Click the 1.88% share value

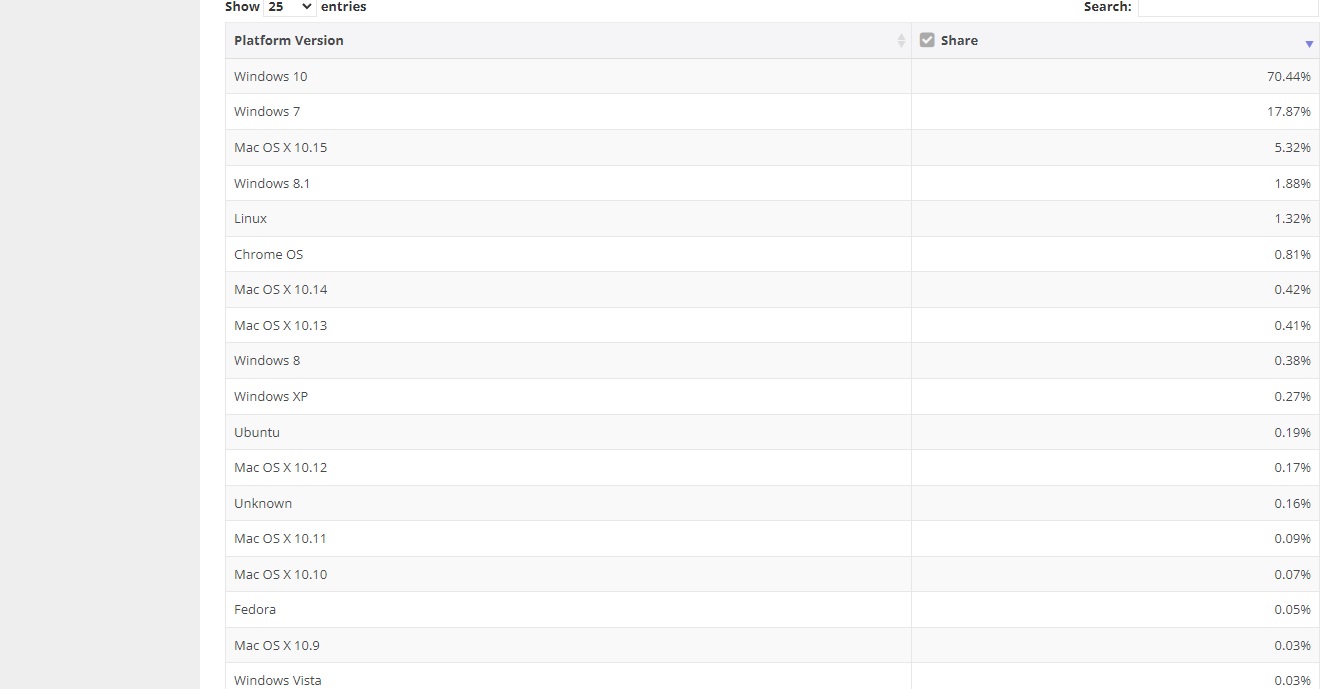(1292, 183)
